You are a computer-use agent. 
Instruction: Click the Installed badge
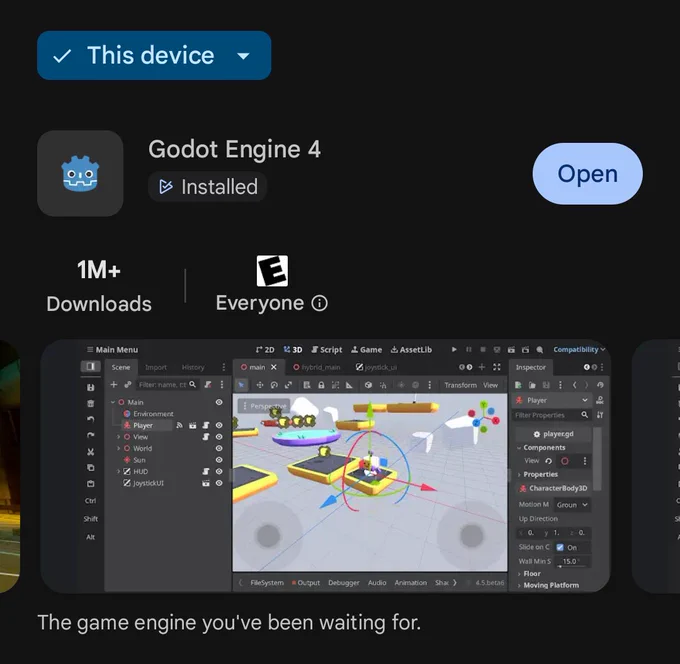coord(207,187)
